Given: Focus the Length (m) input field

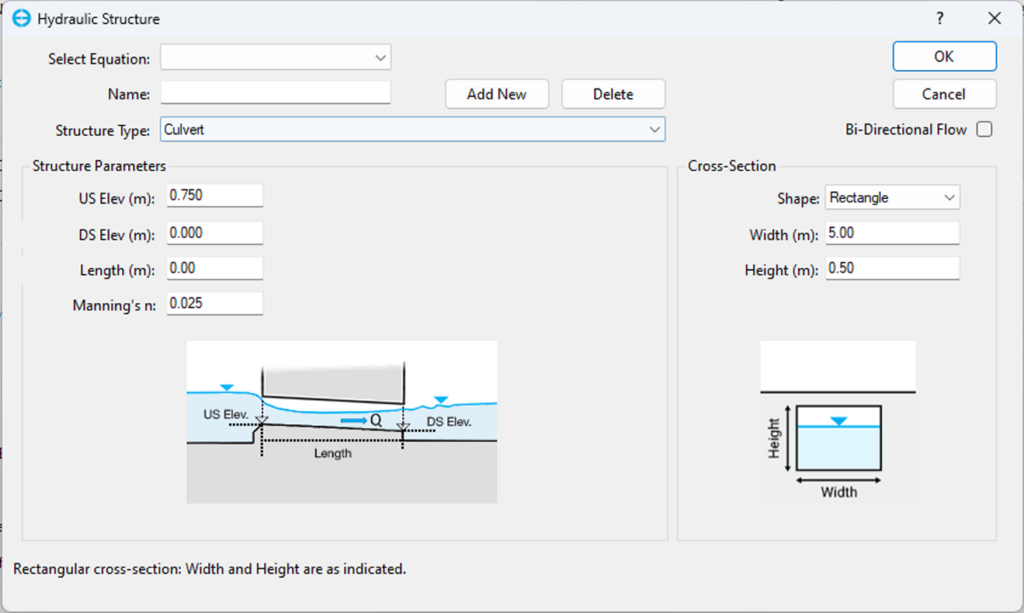Looking at the screenshot, I should pyautogui.click(x=214, y=270).
